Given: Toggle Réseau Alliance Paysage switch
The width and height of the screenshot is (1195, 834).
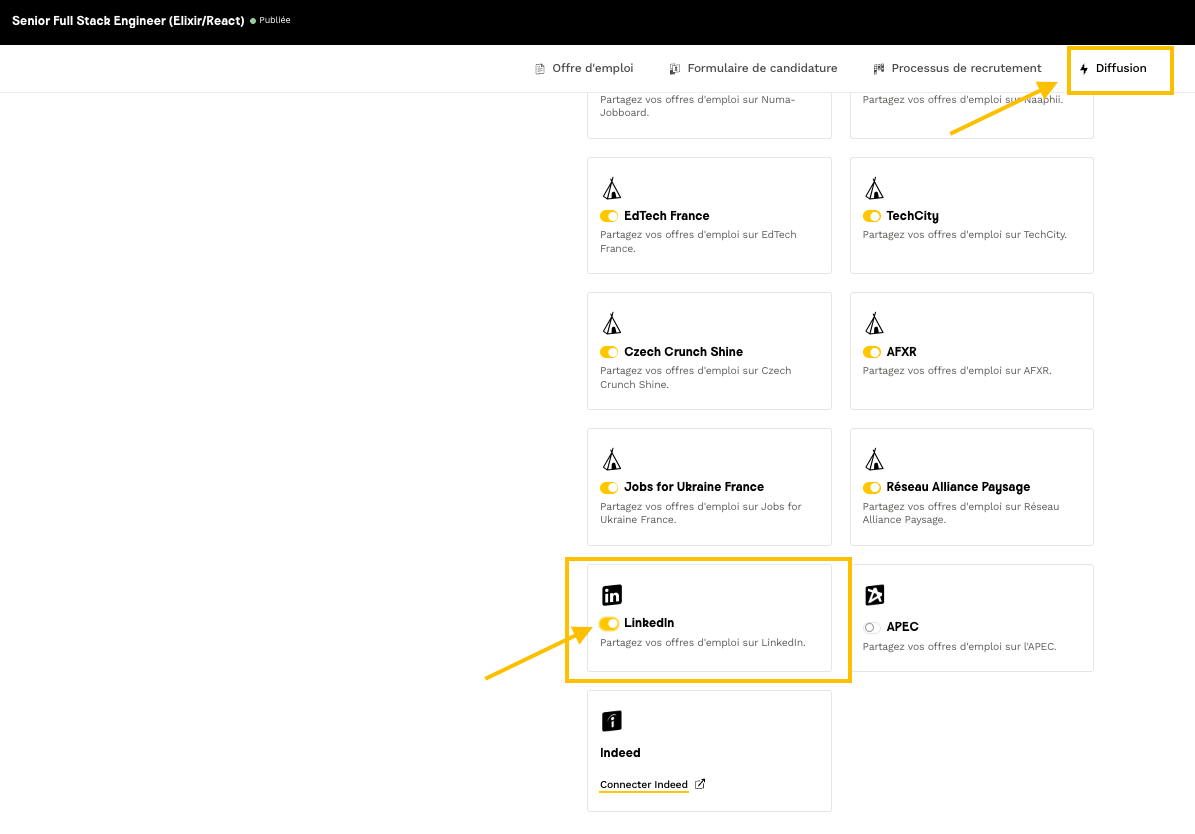Looking at the screenshot, I should click(871, 488).
